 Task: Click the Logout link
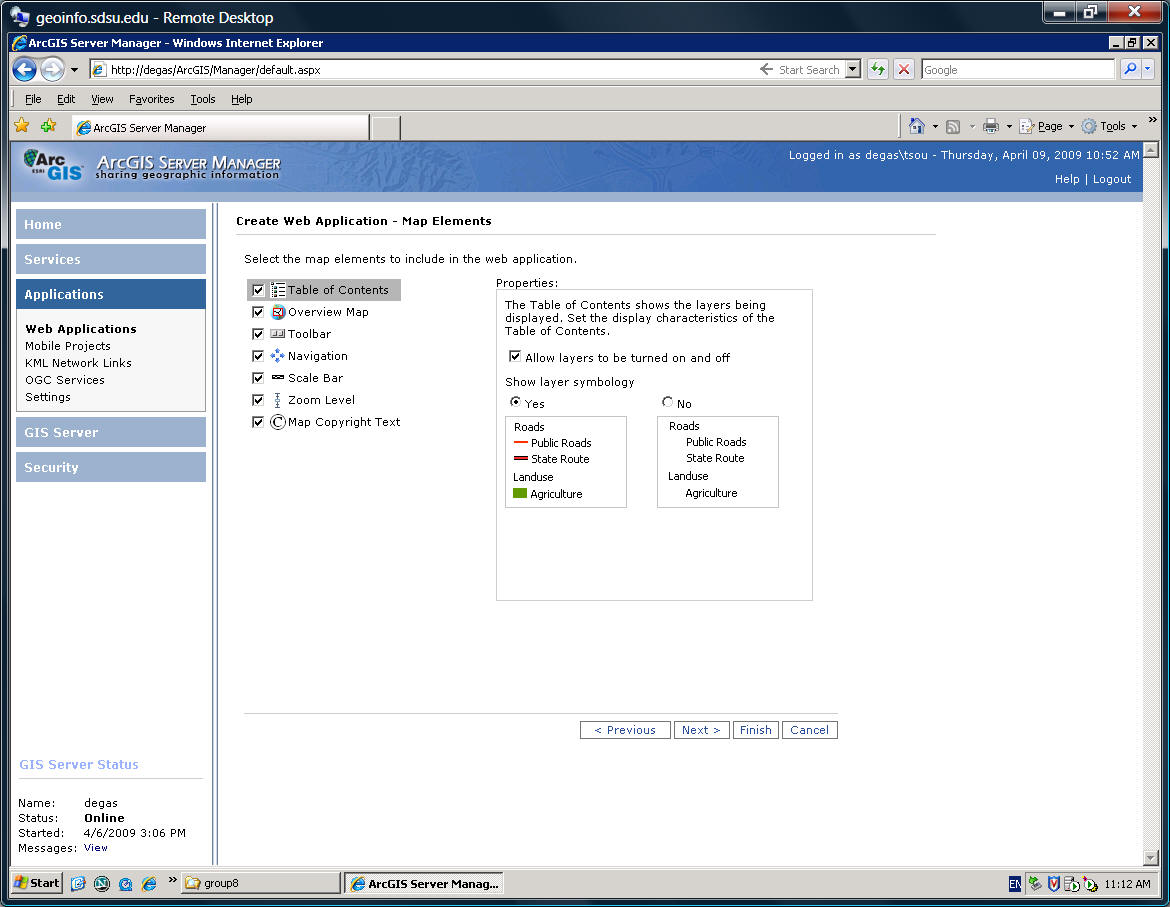[x=1112, y=179]
